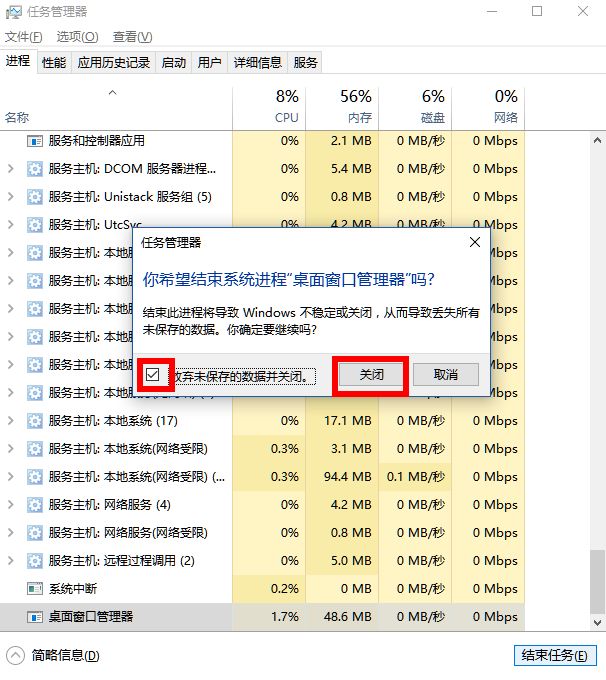Click the 17.1 MB memory cell
Viewport: 606px width, 680px height.
pyautogui.click(x=342, y=421)
